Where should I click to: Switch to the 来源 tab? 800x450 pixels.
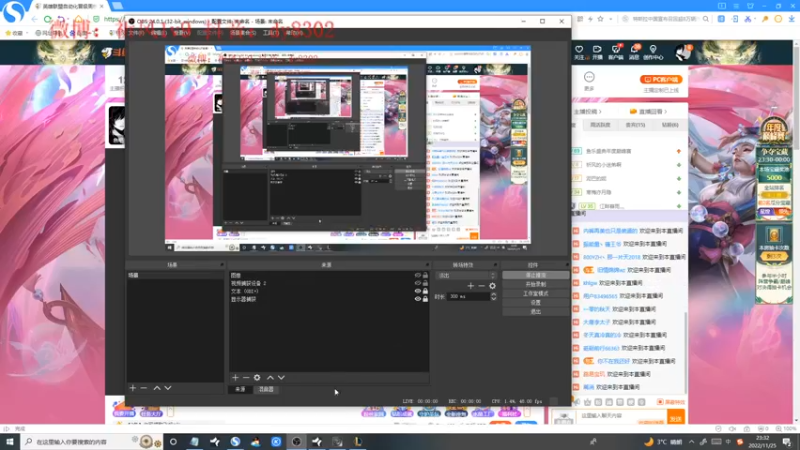pos(240,389)
